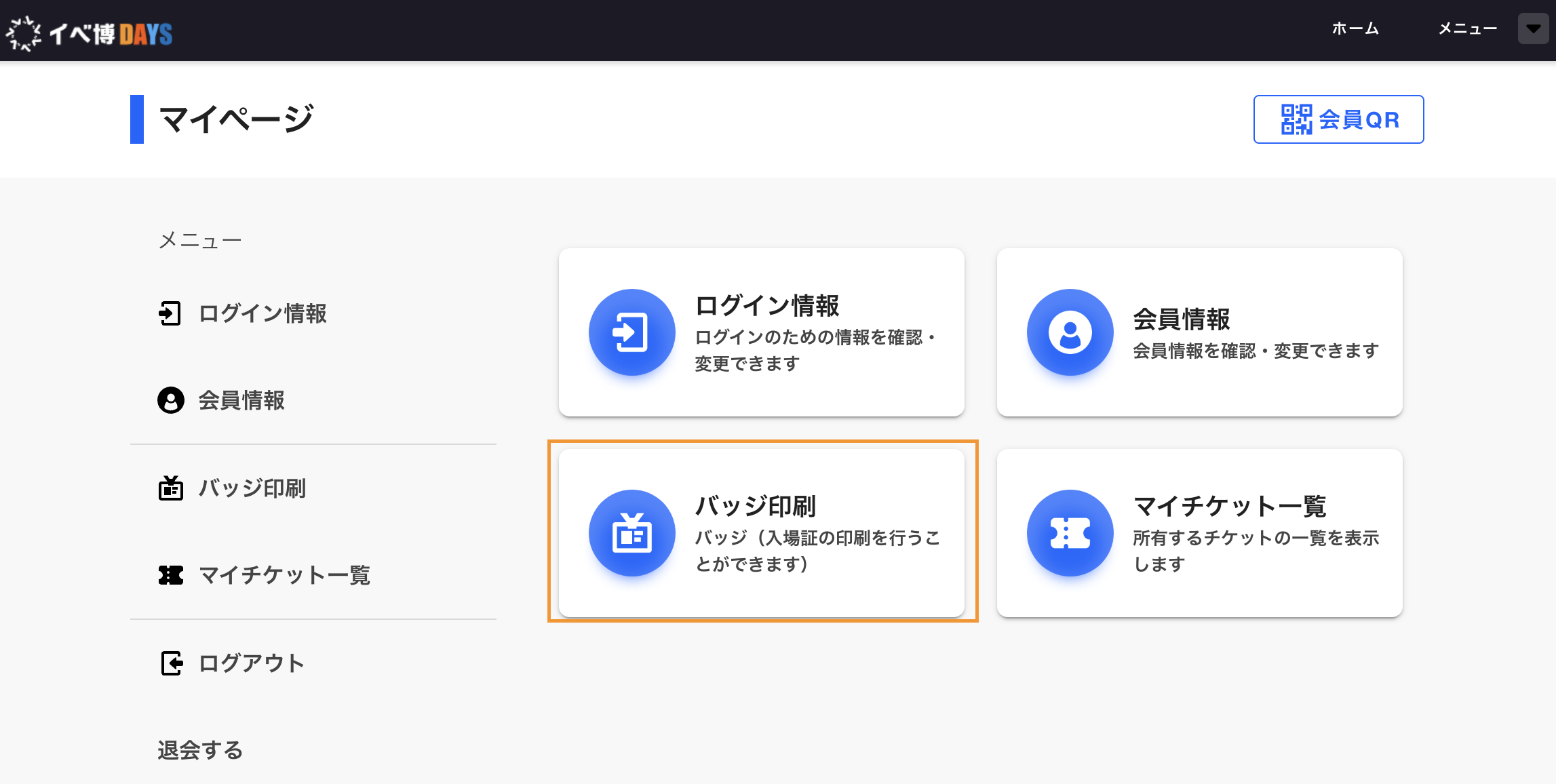Screen dimensions: 1556x784
Task: Select バッジ印刷 text in sidebar menu
Action: 252,488
